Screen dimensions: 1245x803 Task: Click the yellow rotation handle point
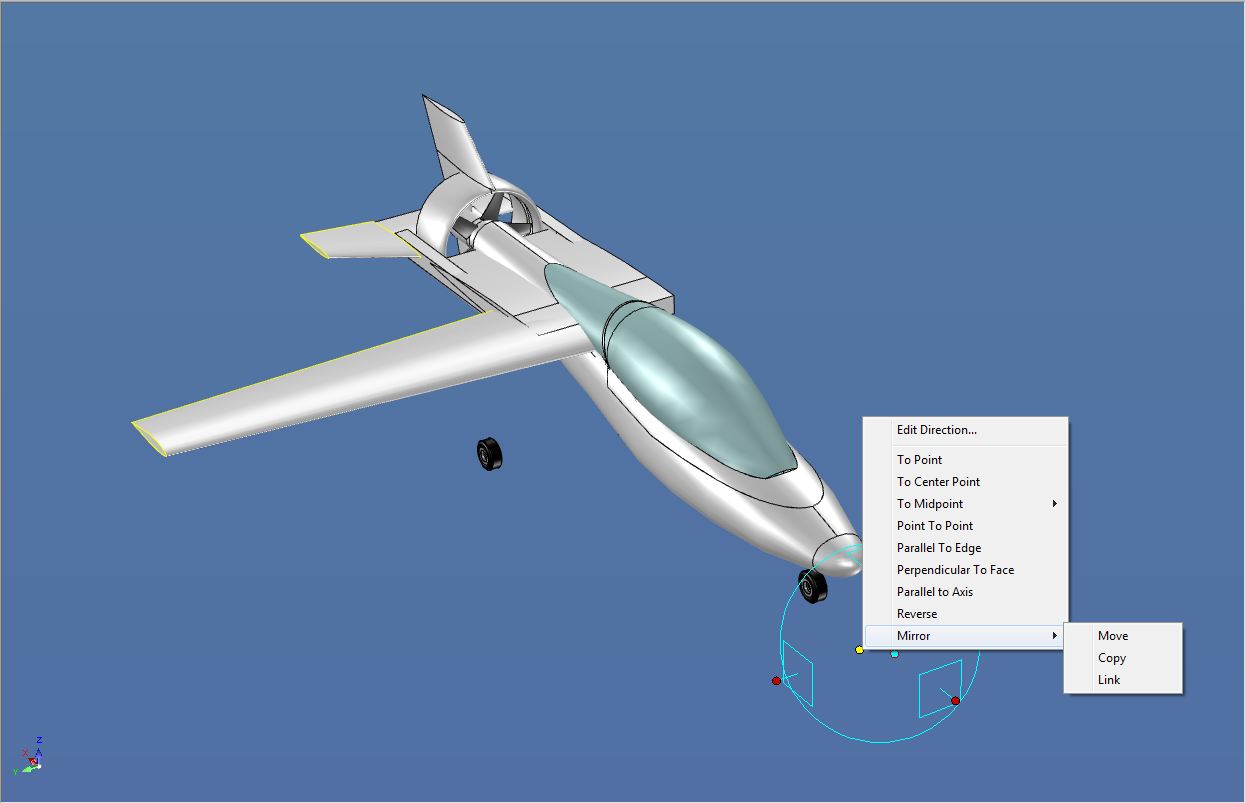(860, 649)
